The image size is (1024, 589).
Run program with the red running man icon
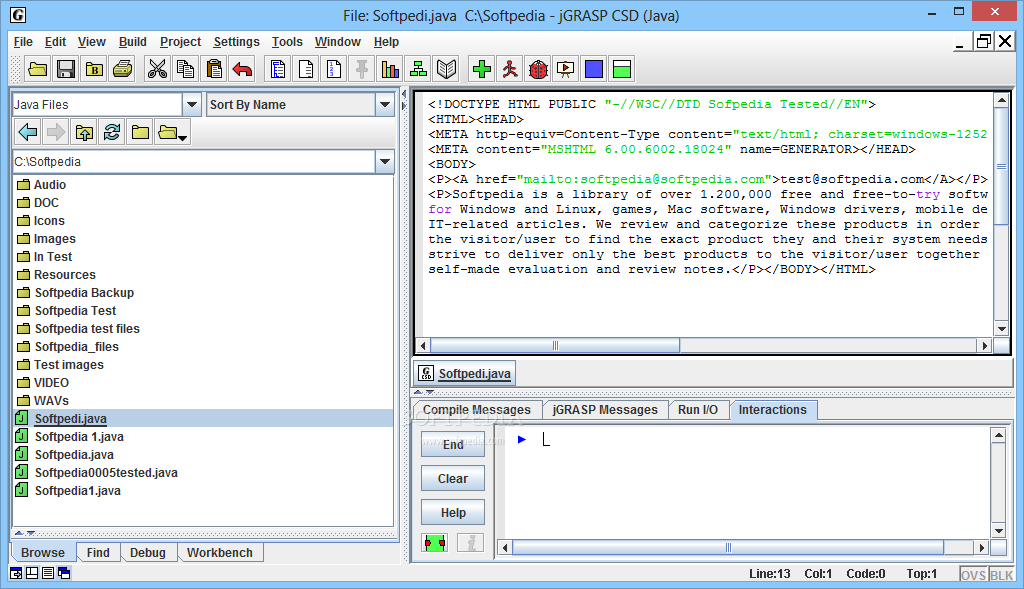tap(510, 69)
